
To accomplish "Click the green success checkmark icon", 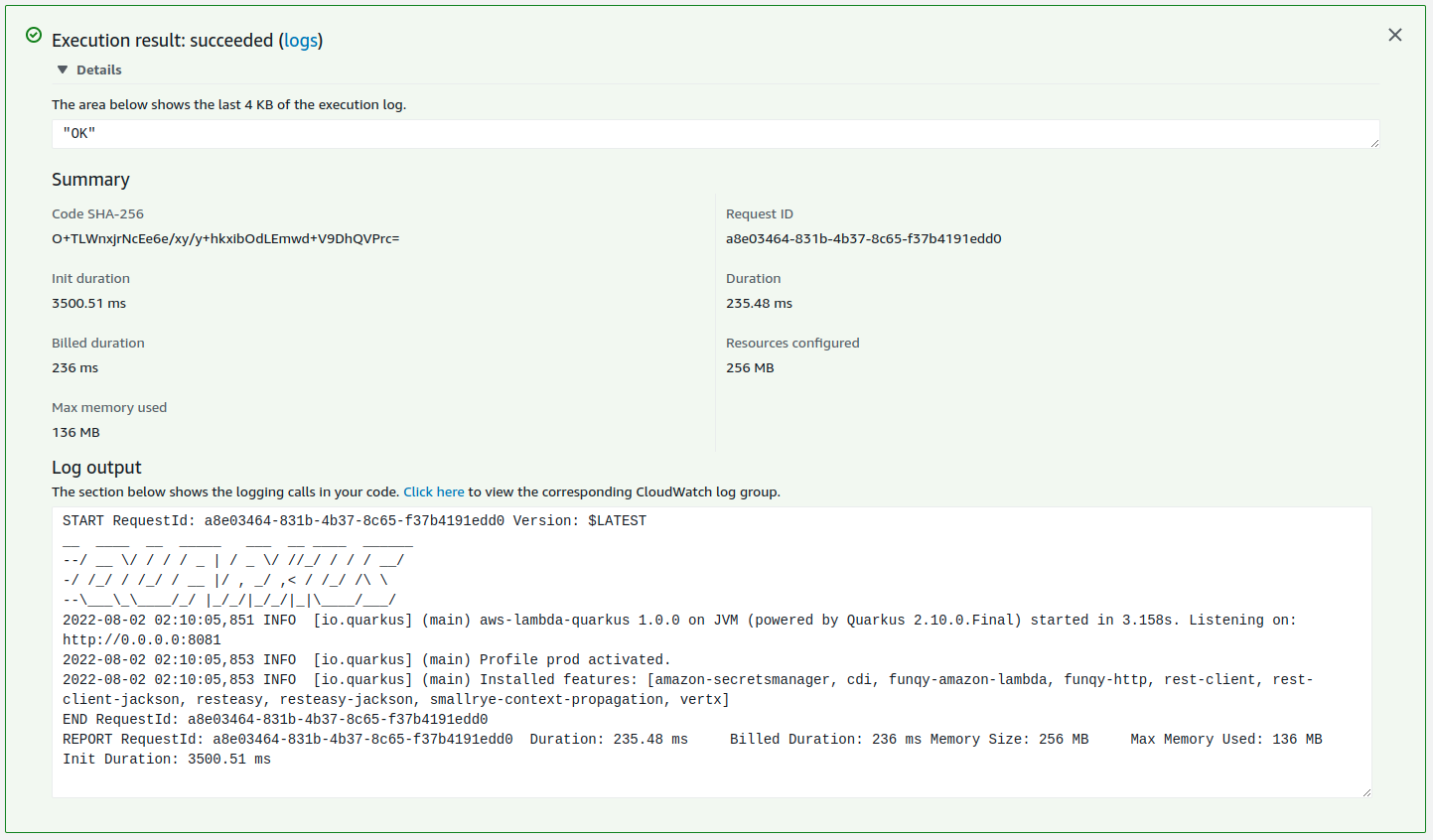I will click(x=34, y=35).
